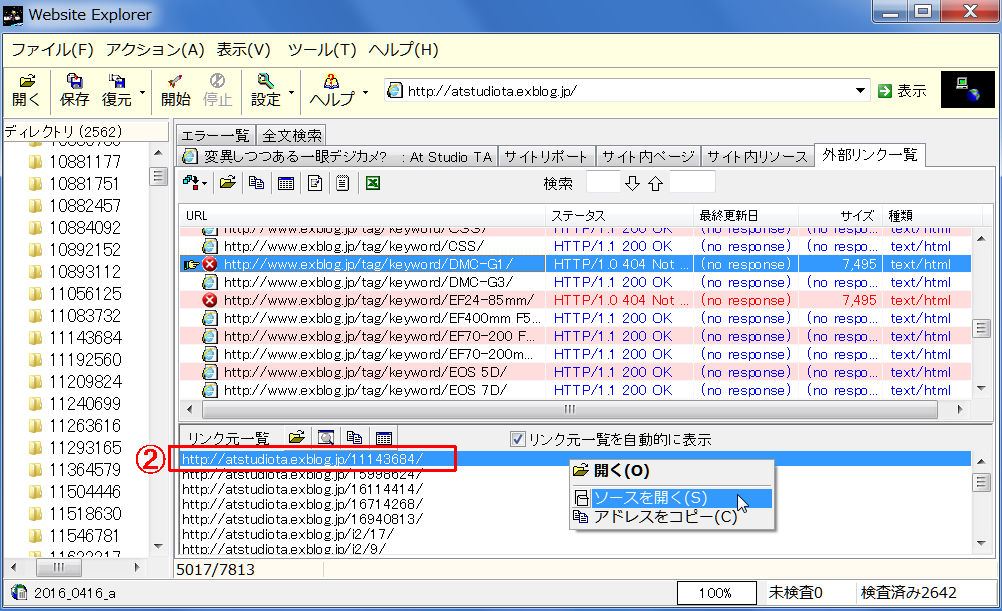This screenshot has width=1002, height=611.
Task: Click the edit document icon in list toolbar
Action: pos(314,183)
